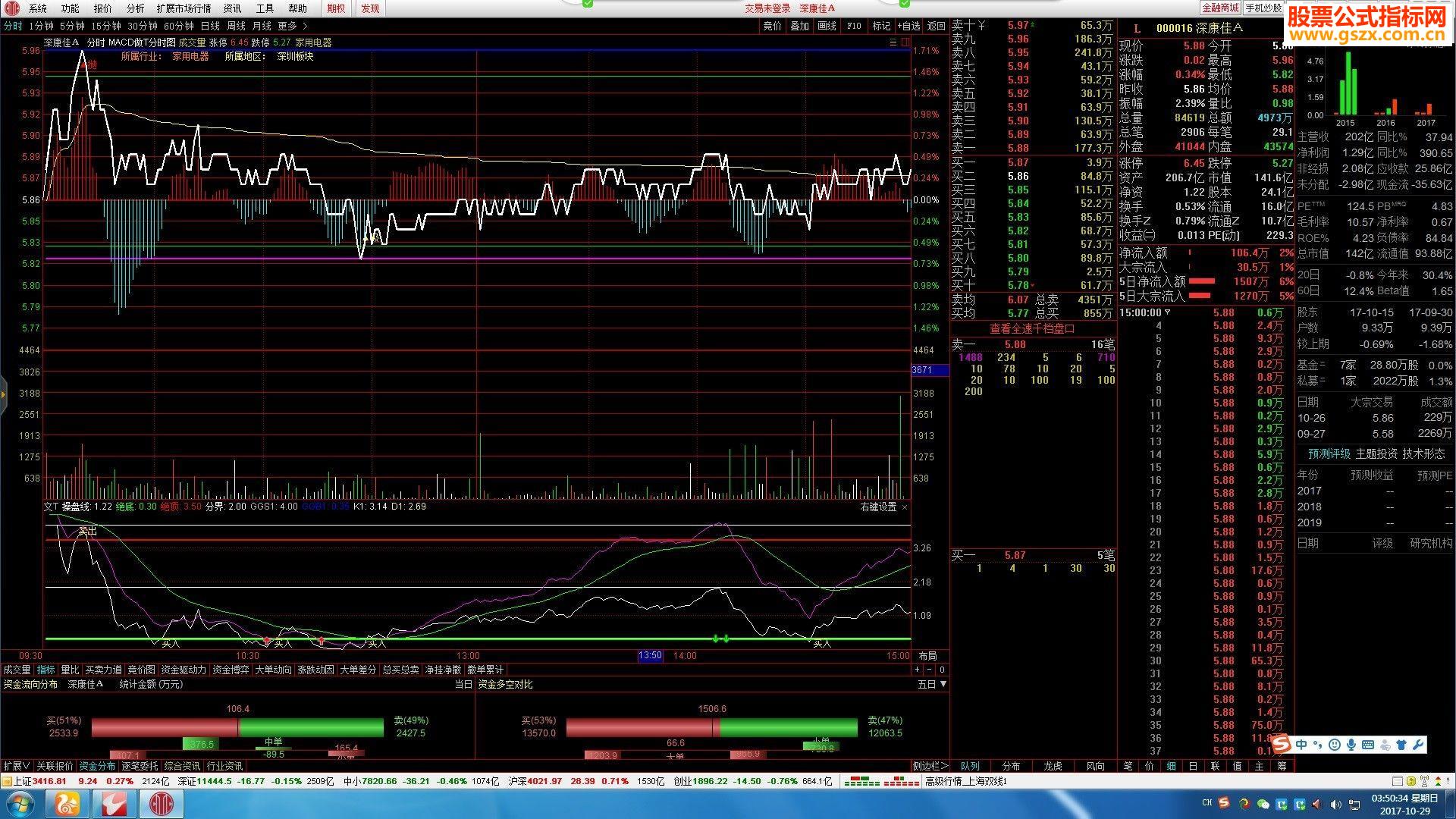
Task: Expand the 15:00:00 tick time dropdown
Action: (x=1145, y=312)
